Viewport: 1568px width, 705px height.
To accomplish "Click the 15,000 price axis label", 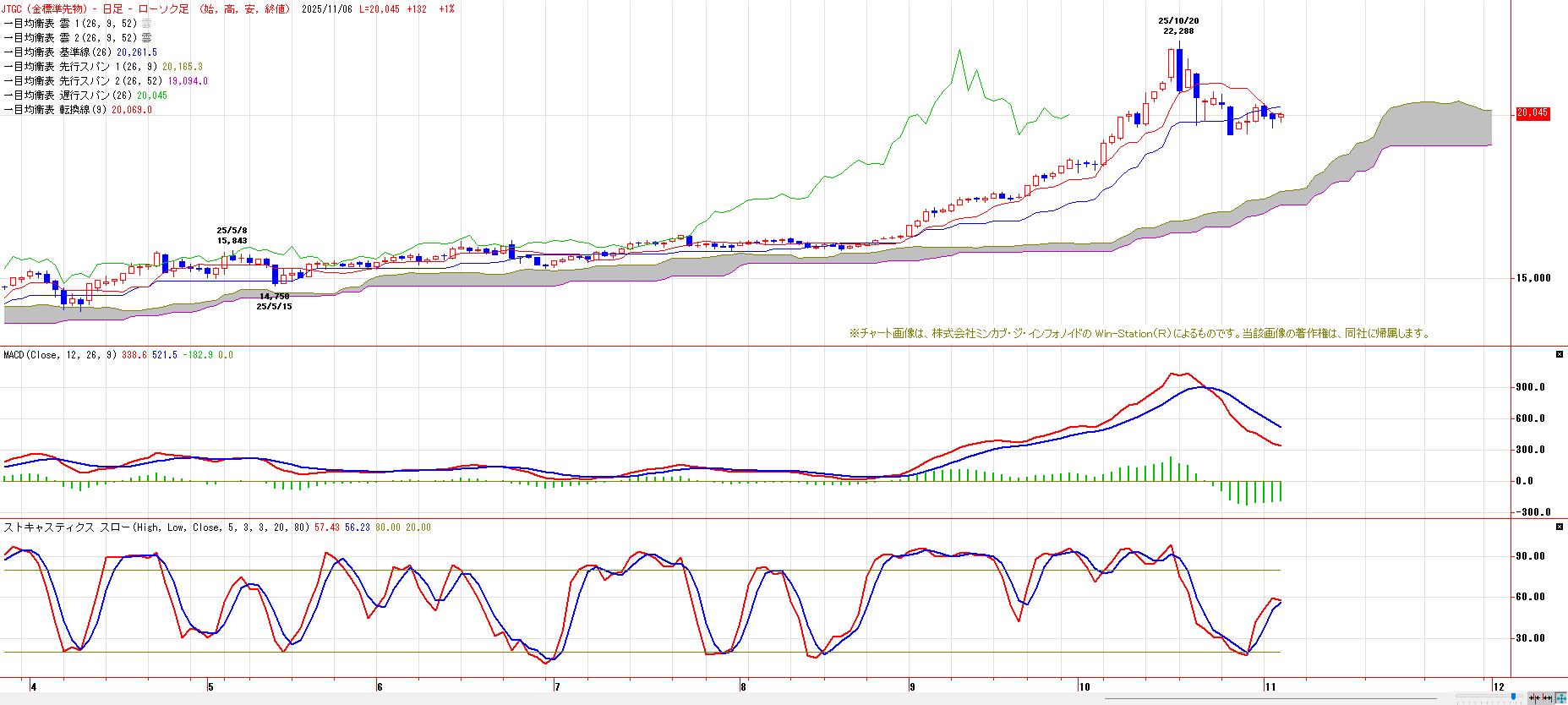I will [x=1533, y=278].
